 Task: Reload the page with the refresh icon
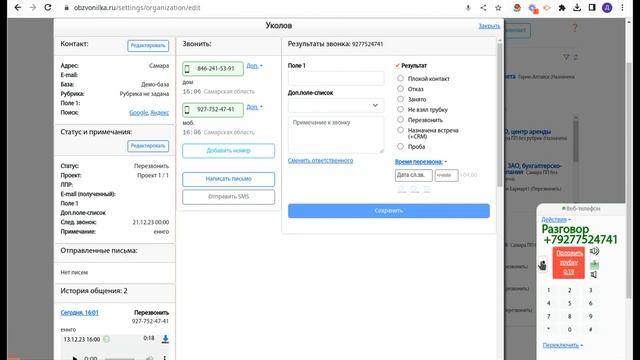tap(48, 7)
